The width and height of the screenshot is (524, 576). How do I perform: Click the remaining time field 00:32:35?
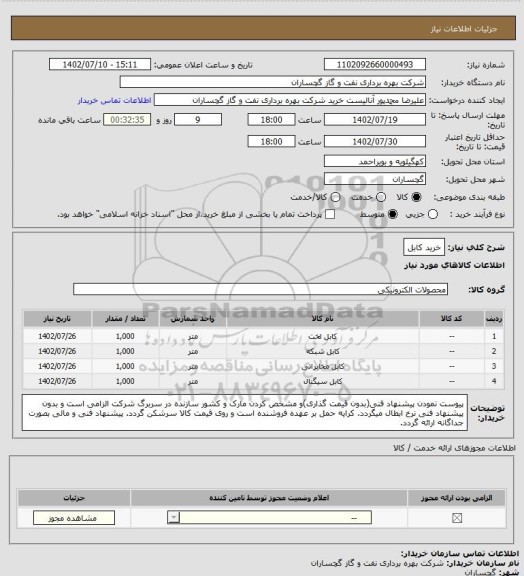click(127, 120)
